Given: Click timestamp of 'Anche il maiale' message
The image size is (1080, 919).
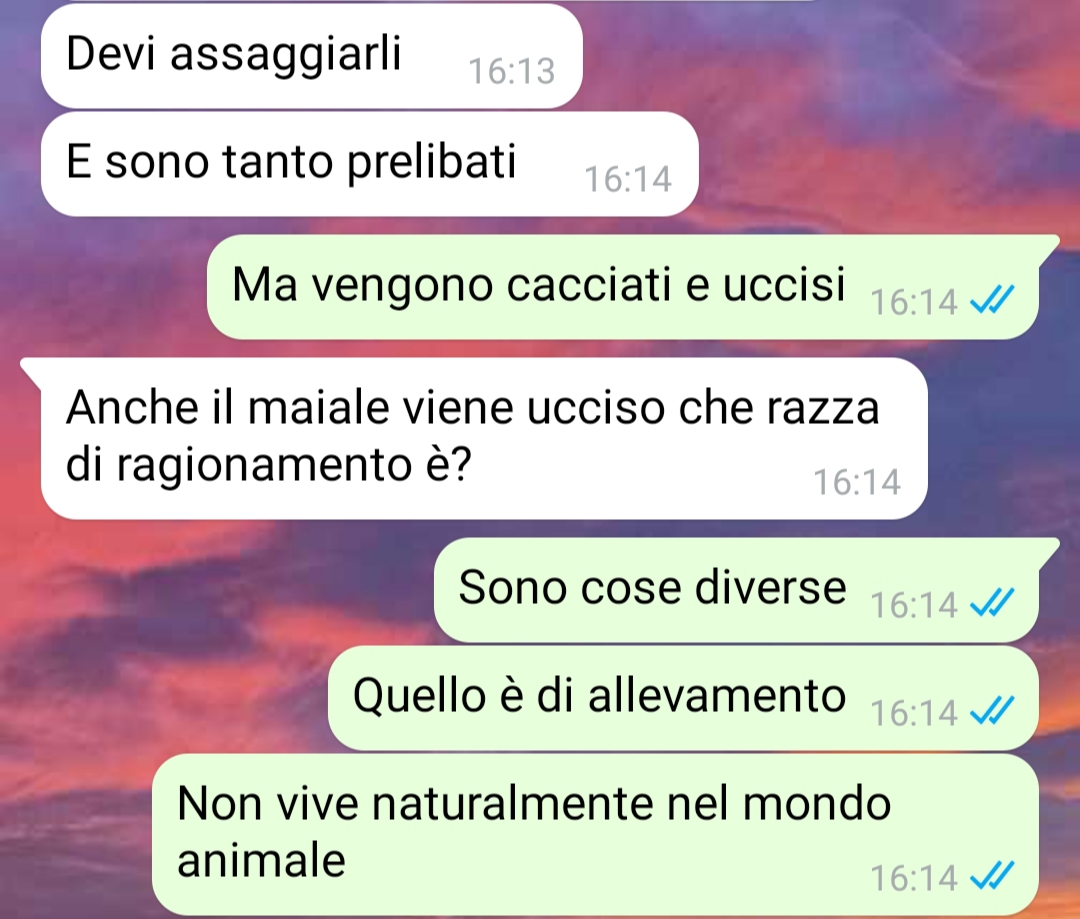Looking at the screenshot, I should point(857,482).
